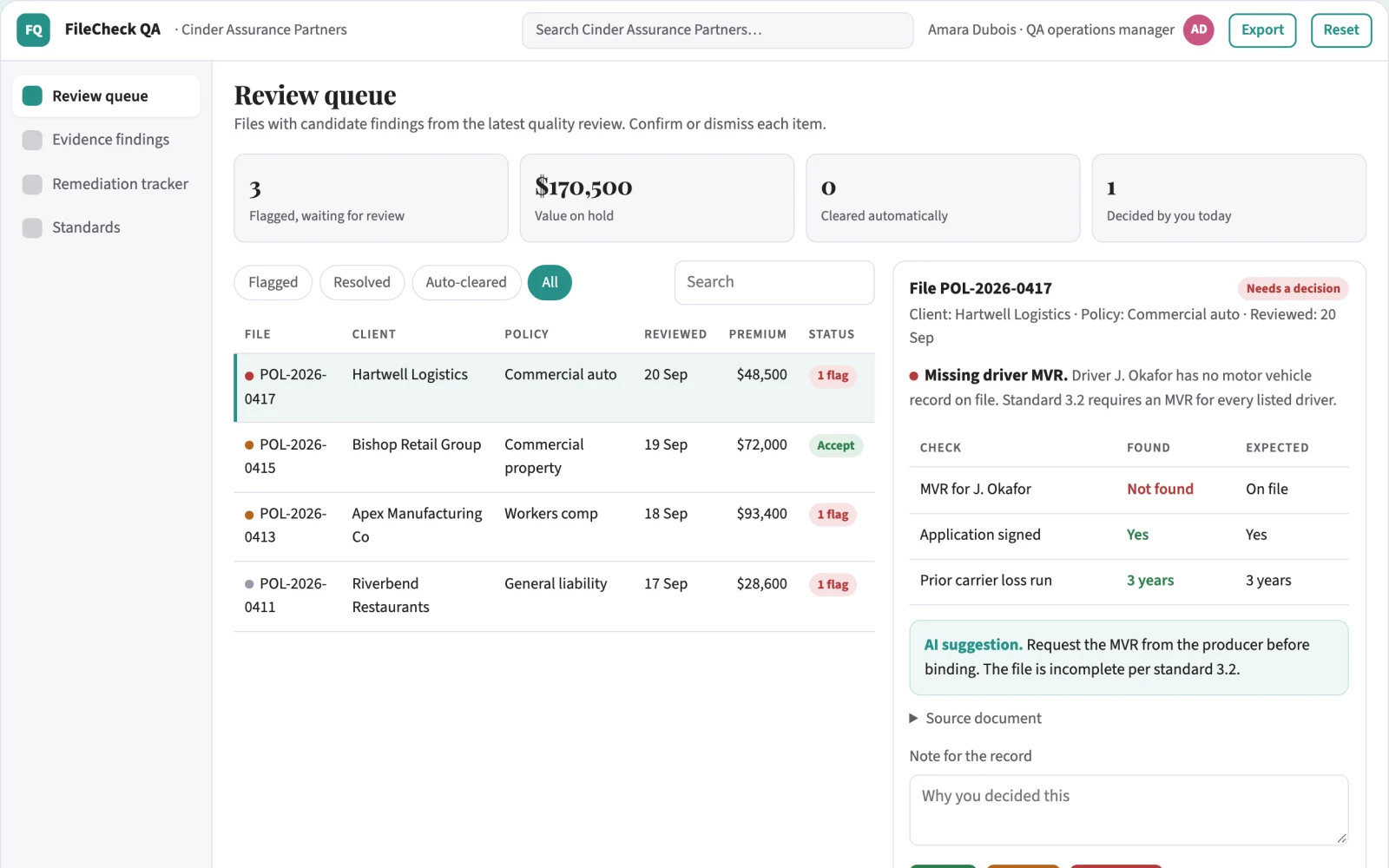1389x868 pixels.
Task: Select the All filter pill
Action: (x=550, y=282)
